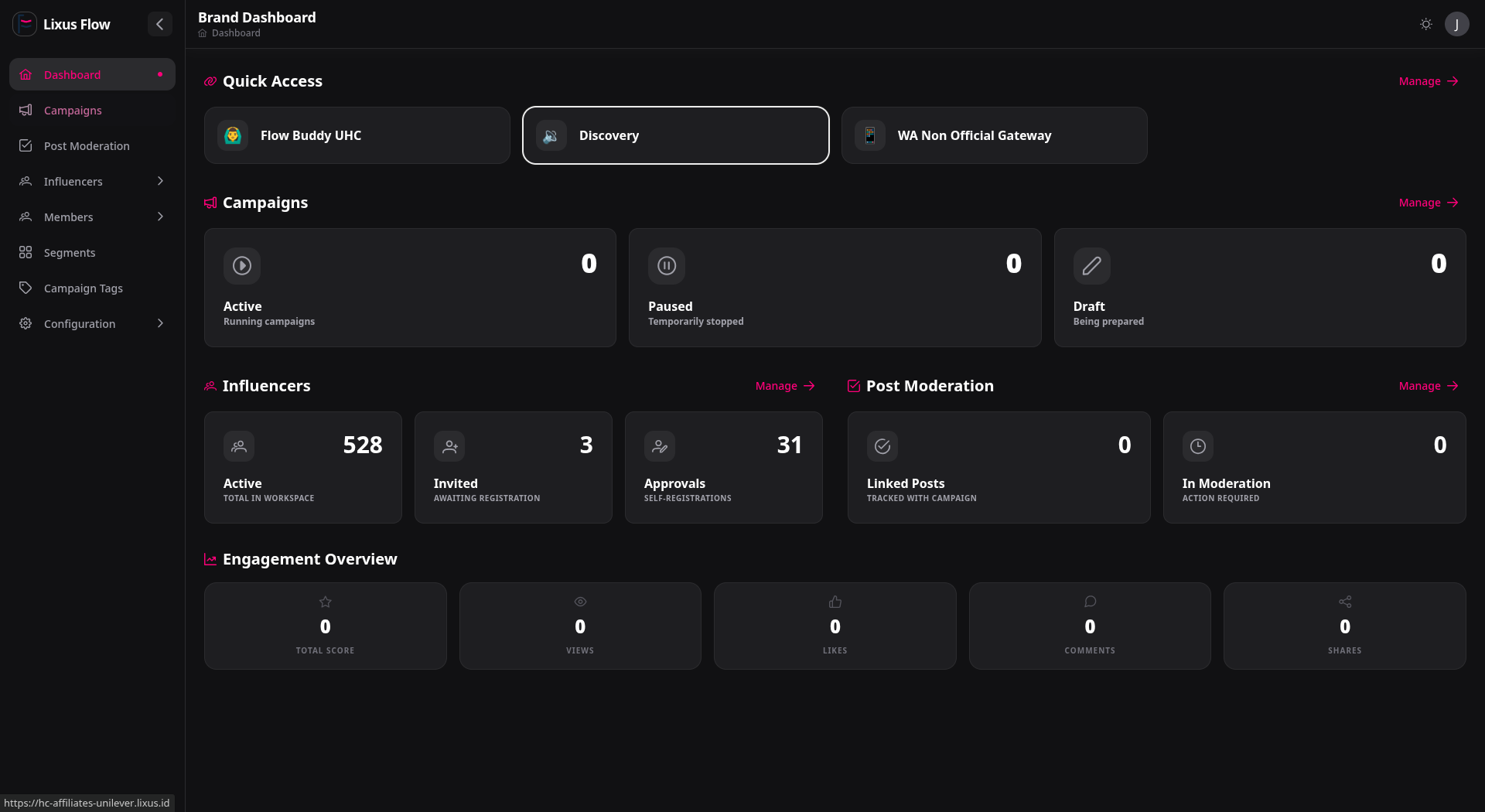Click the Active campaigns play icon
1485x812 pixels.
(x=242, y=266)
